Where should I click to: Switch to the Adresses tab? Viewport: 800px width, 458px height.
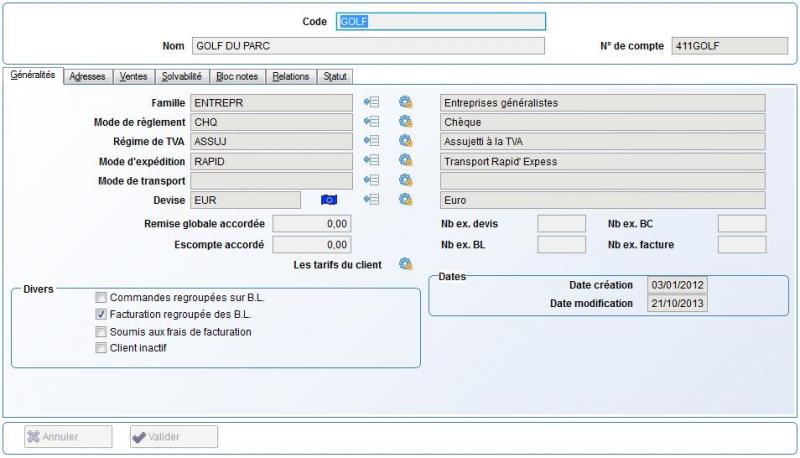coord(88,76)
